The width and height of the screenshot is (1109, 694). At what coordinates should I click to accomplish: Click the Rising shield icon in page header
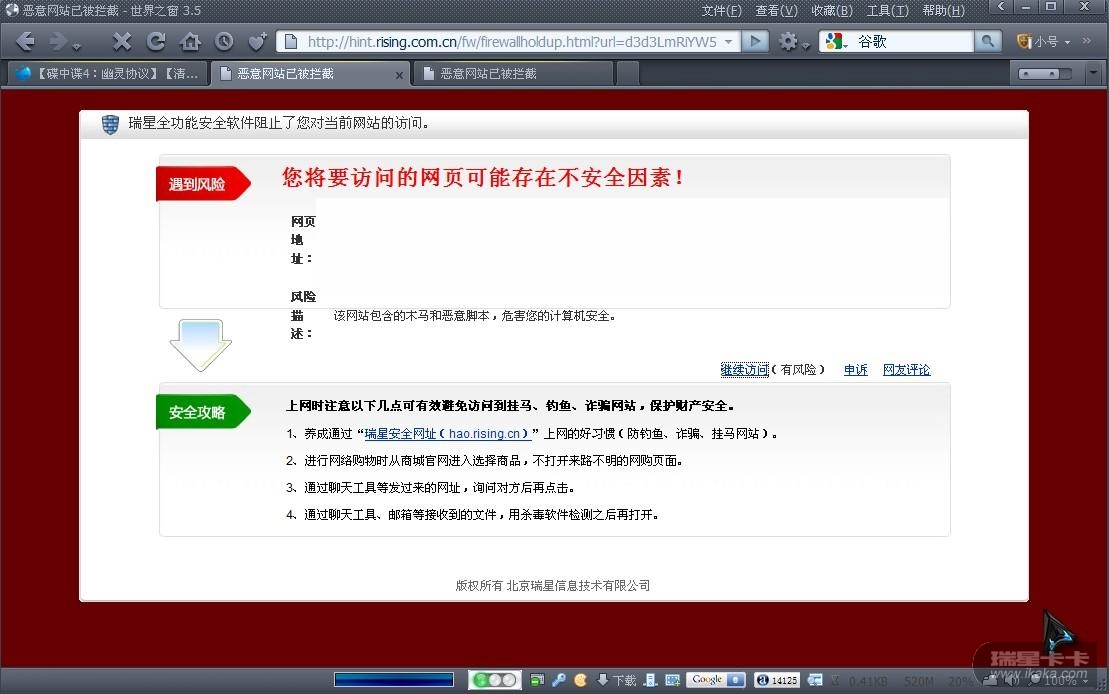pos(110,125)
